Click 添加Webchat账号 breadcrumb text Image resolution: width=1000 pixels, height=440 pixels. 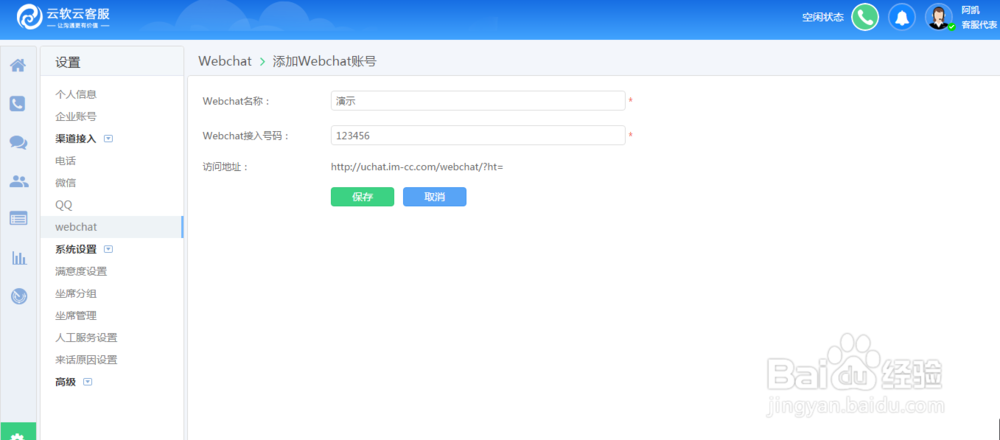pos(325,61)
